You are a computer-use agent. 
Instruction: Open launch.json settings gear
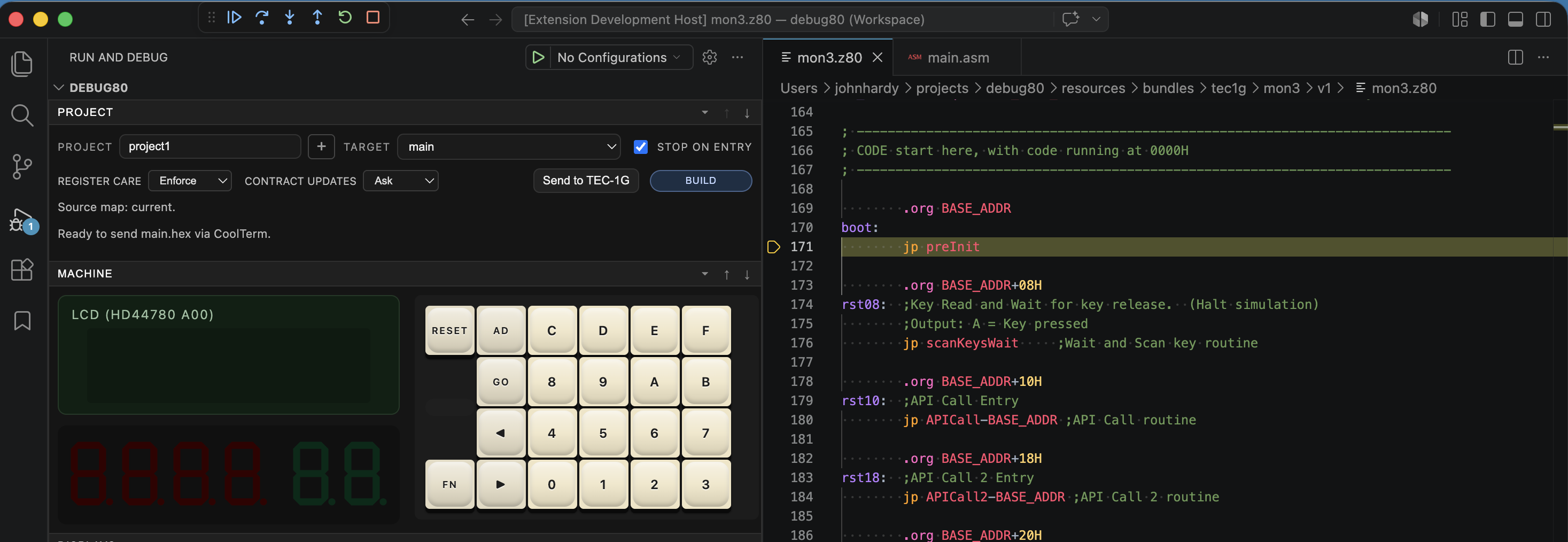click(710, 57)
